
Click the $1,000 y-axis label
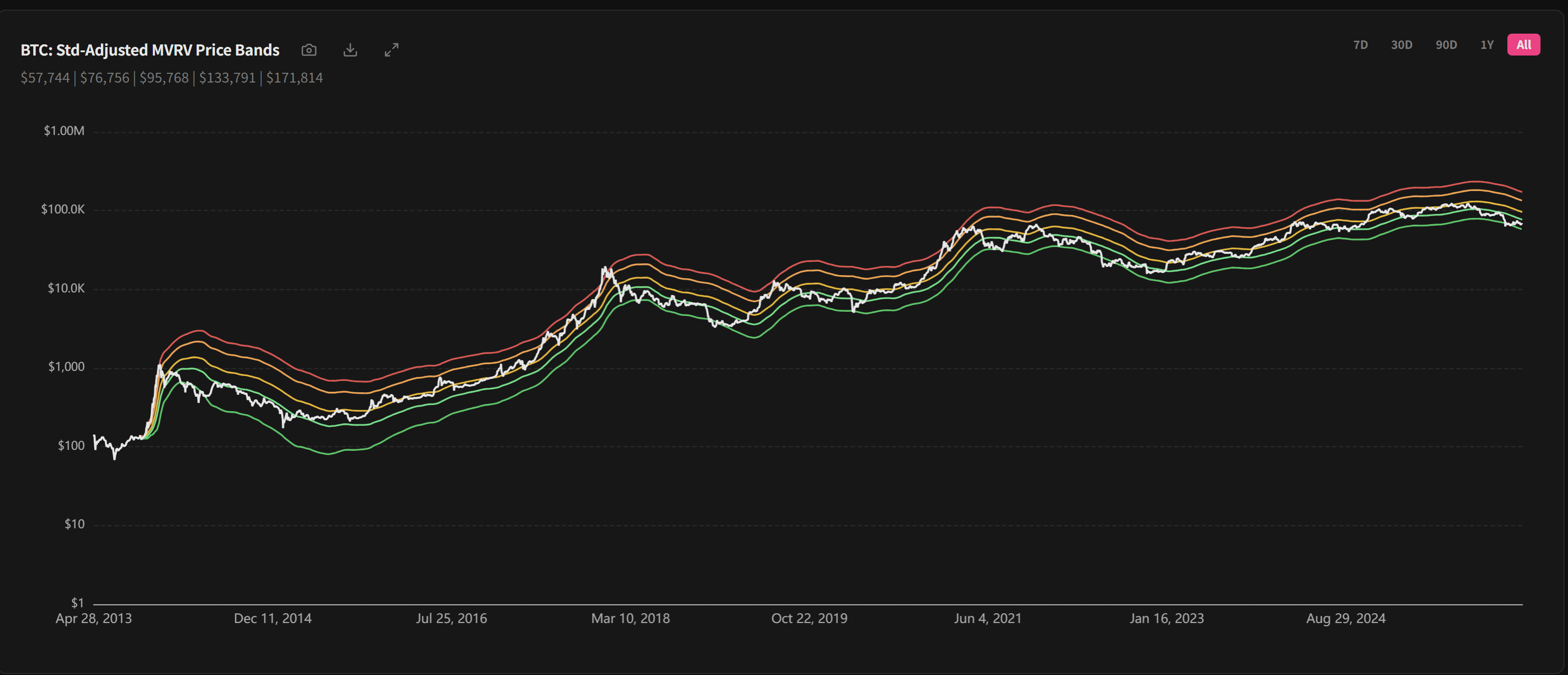click(x=66, y=366)
